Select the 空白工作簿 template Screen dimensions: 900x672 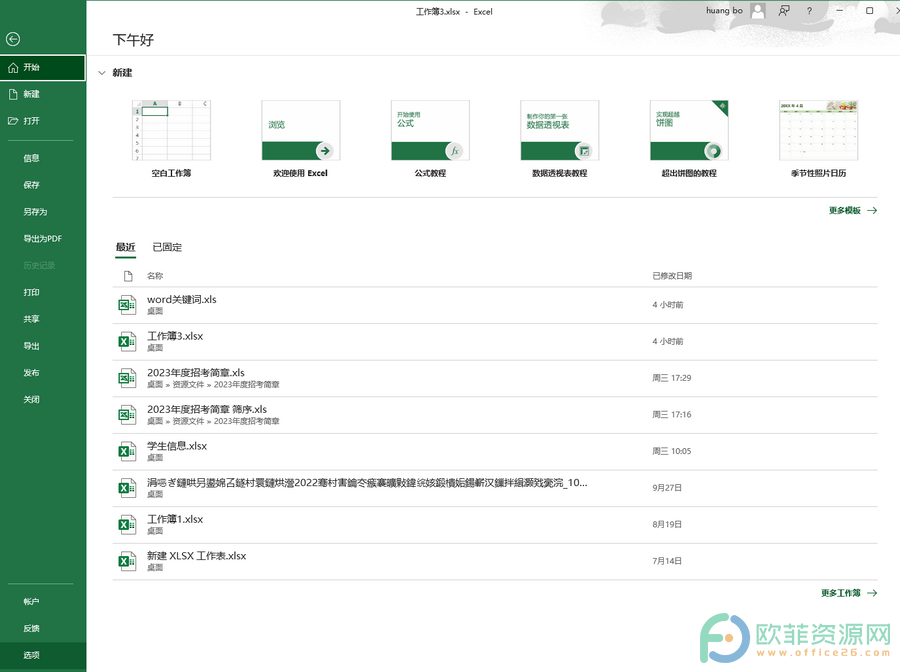[171, 139]
